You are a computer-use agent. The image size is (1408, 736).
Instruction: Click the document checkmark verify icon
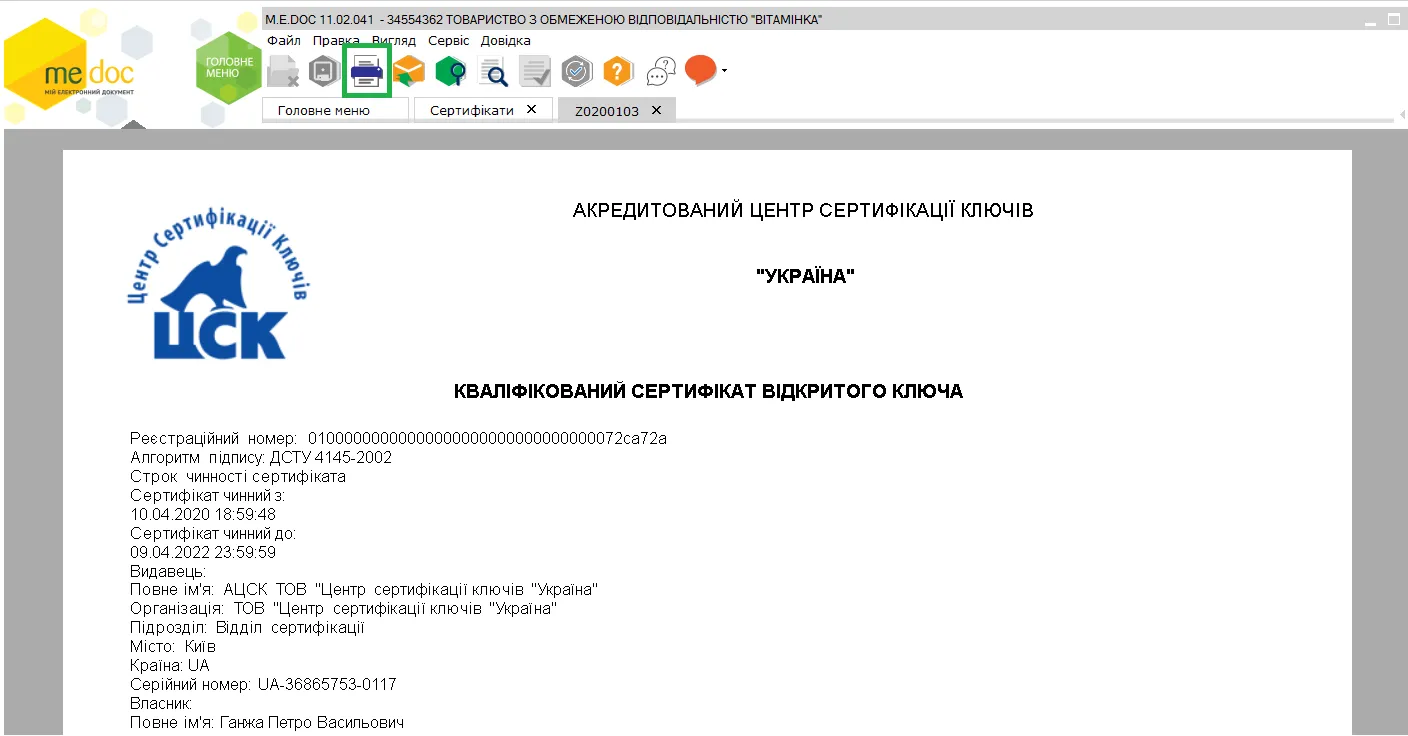(535, 71)
